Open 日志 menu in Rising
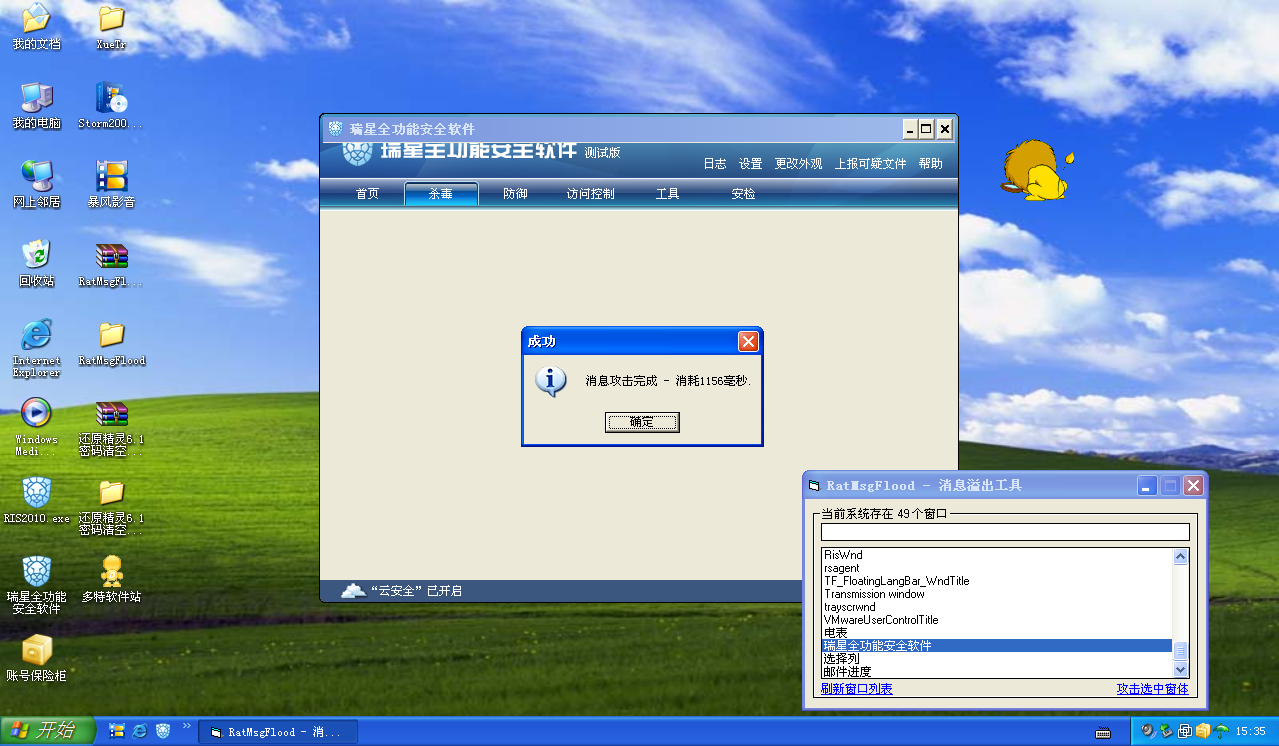This screenshot has width=1279, height=746. point(715,164)
